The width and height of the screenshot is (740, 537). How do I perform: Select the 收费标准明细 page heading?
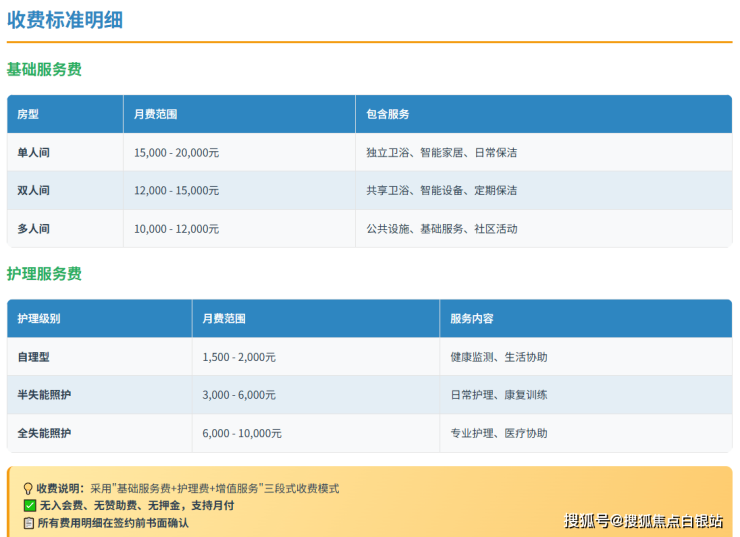(x=65, y=19)
